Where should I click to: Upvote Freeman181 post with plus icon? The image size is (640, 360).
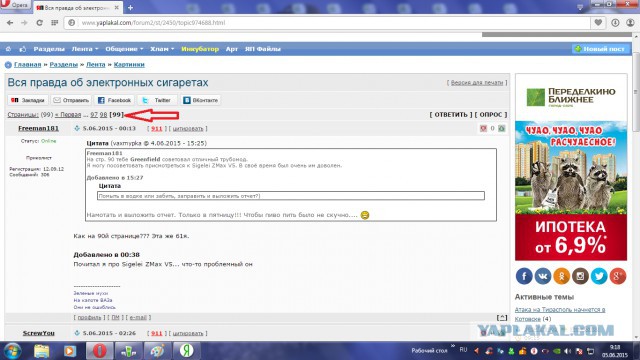[502, 129]
